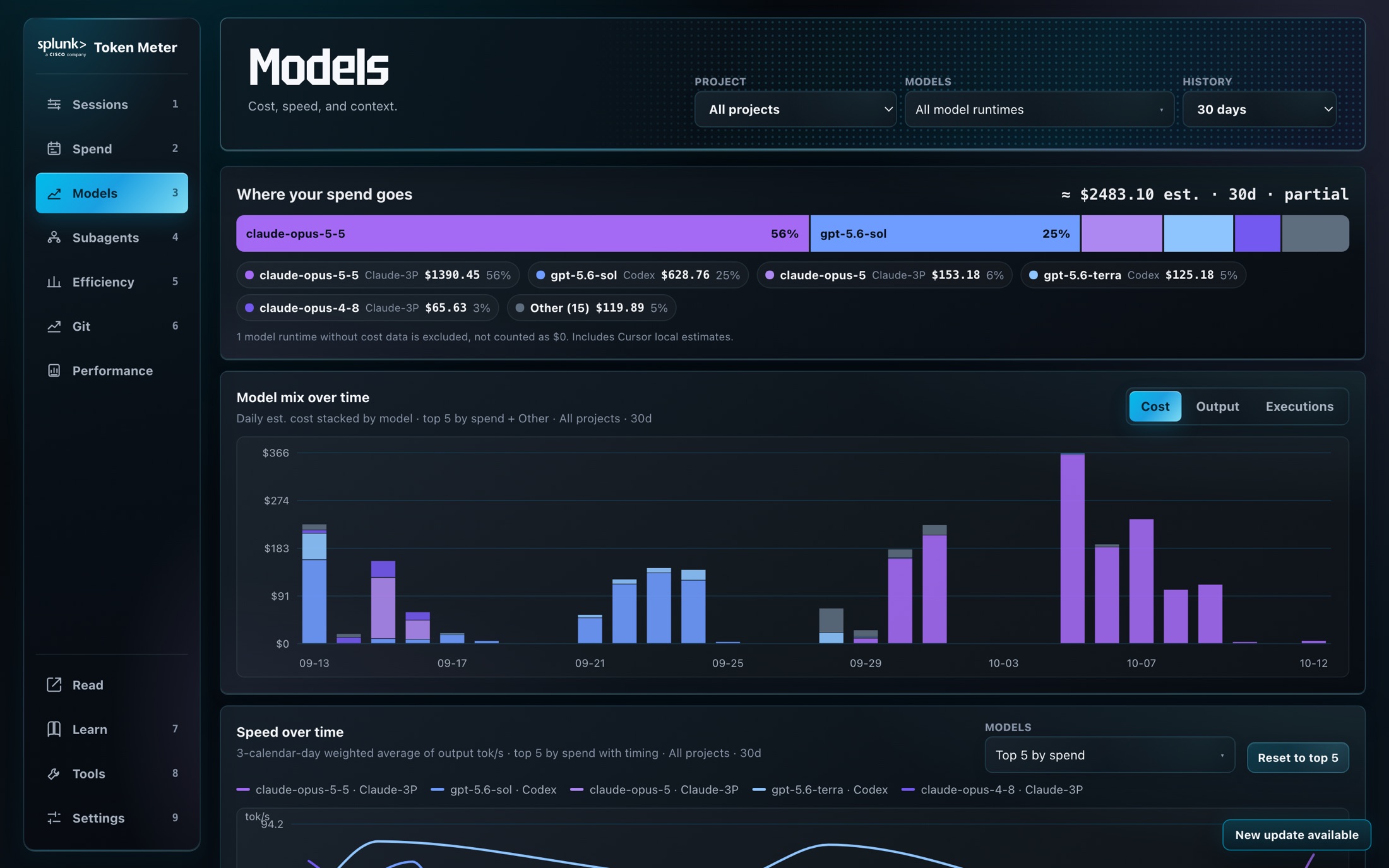Screen dimensions: 1389x868
Task: Select the claude-opus-5-5 $1390.45 chip
Action: 378,275
